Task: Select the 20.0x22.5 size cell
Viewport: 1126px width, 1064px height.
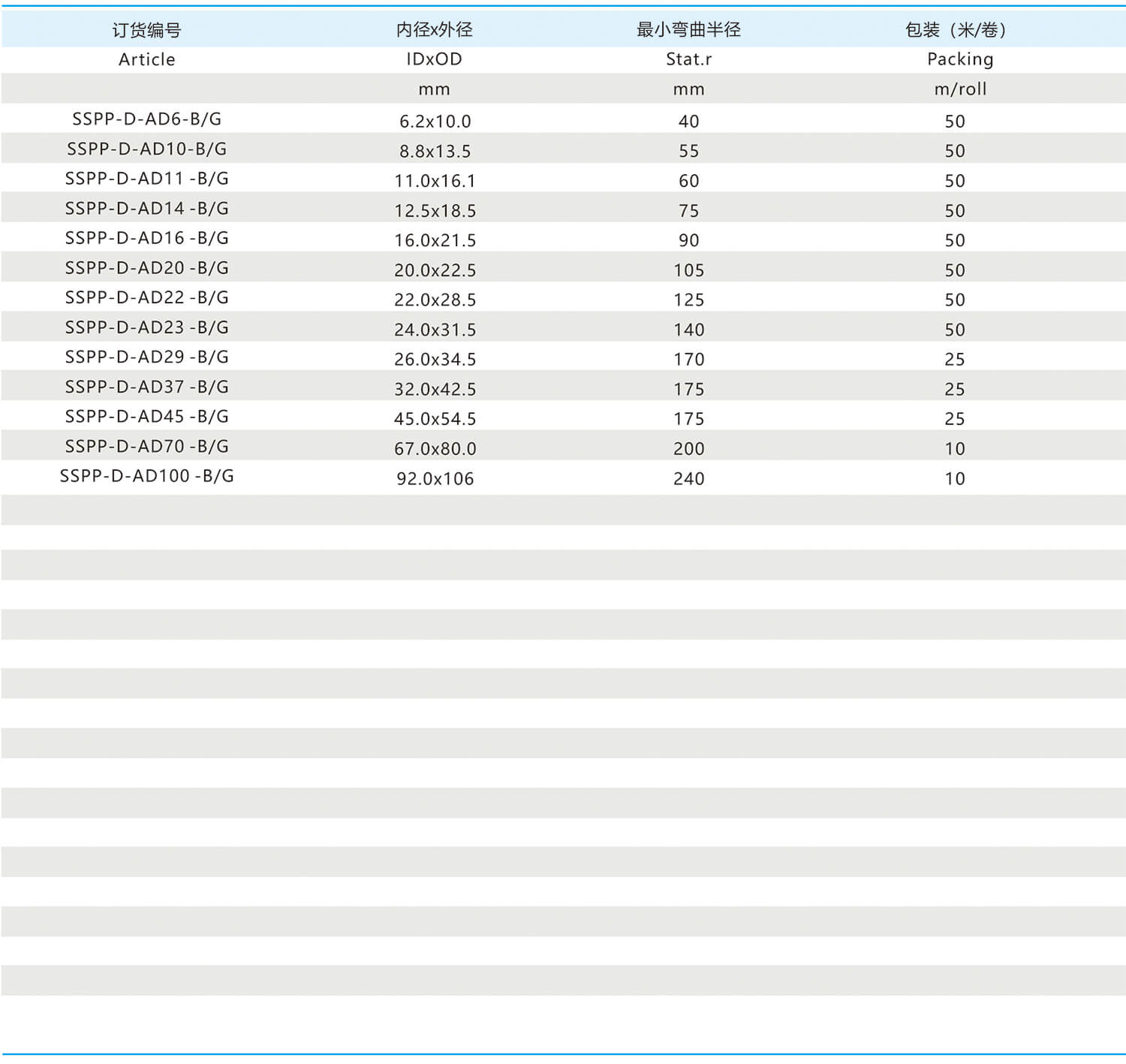Action: click(435, 270)
